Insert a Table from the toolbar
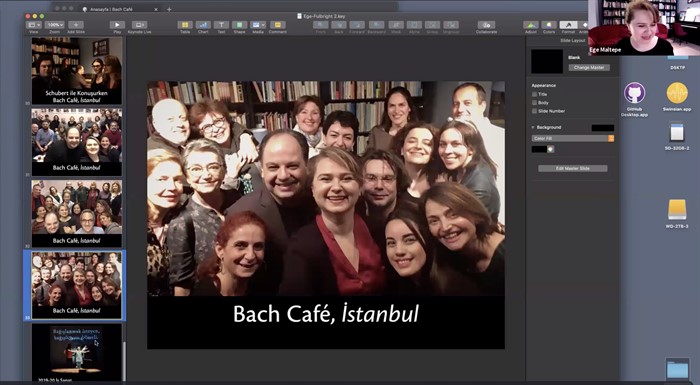 click(185, 25)
